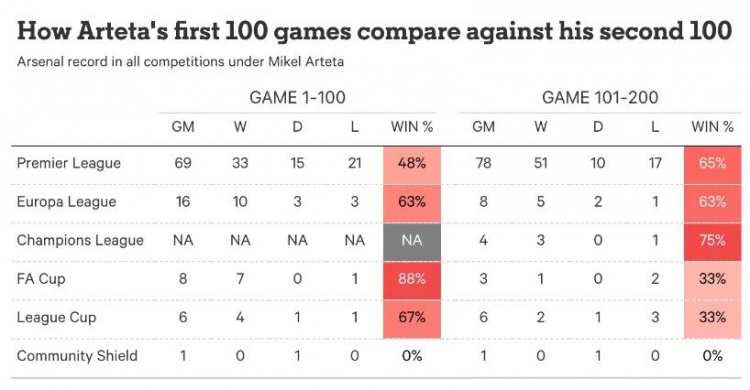Click the subtitle Arsenal record in all competitions

(180, 62)
